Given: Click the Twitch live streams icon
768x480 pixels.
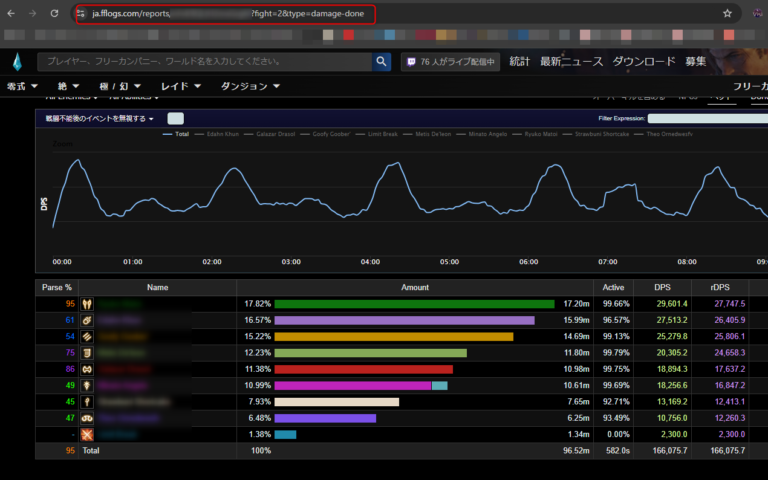Looking at the screenshot, I should tap(411, 62).
